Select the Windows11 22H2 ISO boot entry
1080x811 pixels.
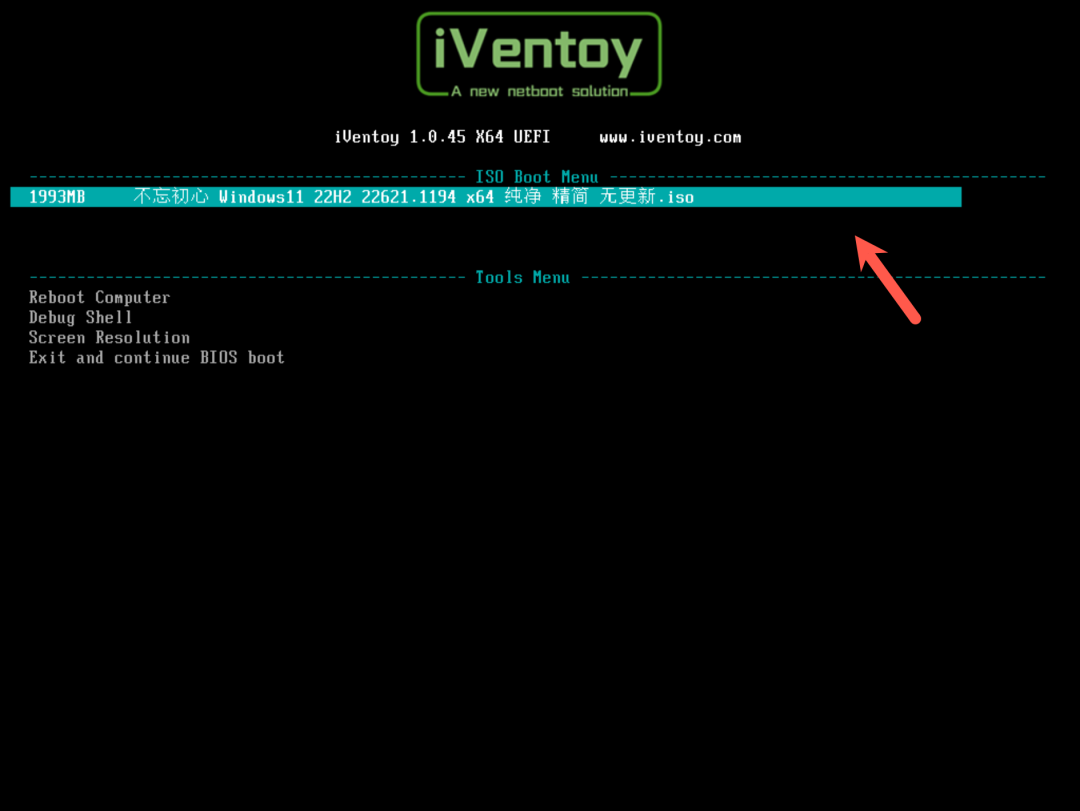486,197
